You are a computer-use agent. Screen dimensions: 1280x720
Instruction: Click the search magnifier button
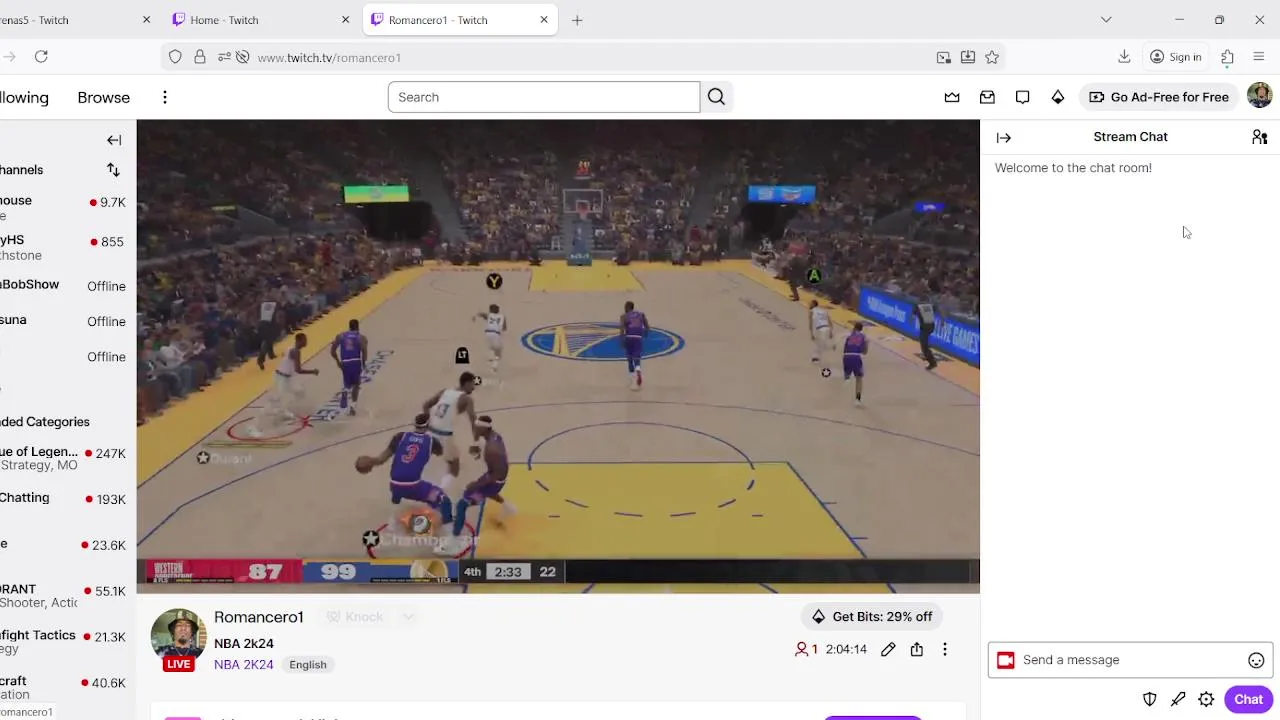(x=716, y=97)
